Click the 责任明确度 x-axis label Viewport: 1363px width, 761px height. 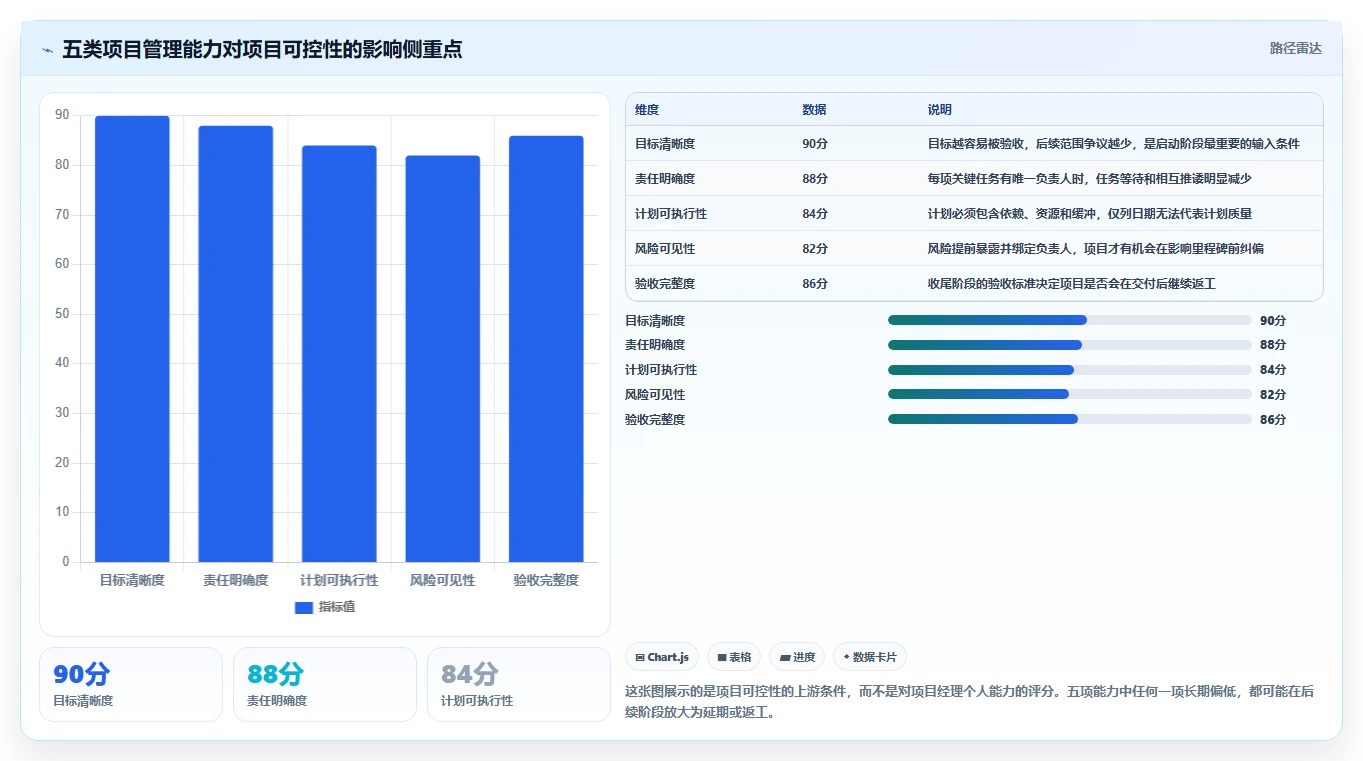[236, 580]
